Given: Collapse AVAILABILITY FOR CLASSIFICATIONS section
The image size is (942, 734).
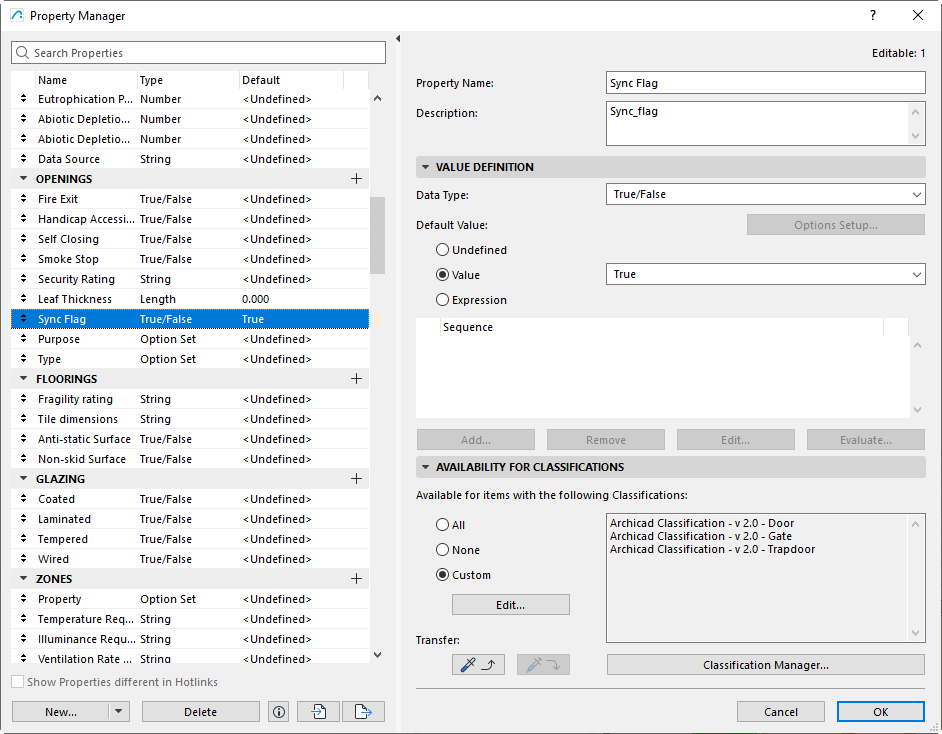Looking at the screenshot, I should [425, 467].
